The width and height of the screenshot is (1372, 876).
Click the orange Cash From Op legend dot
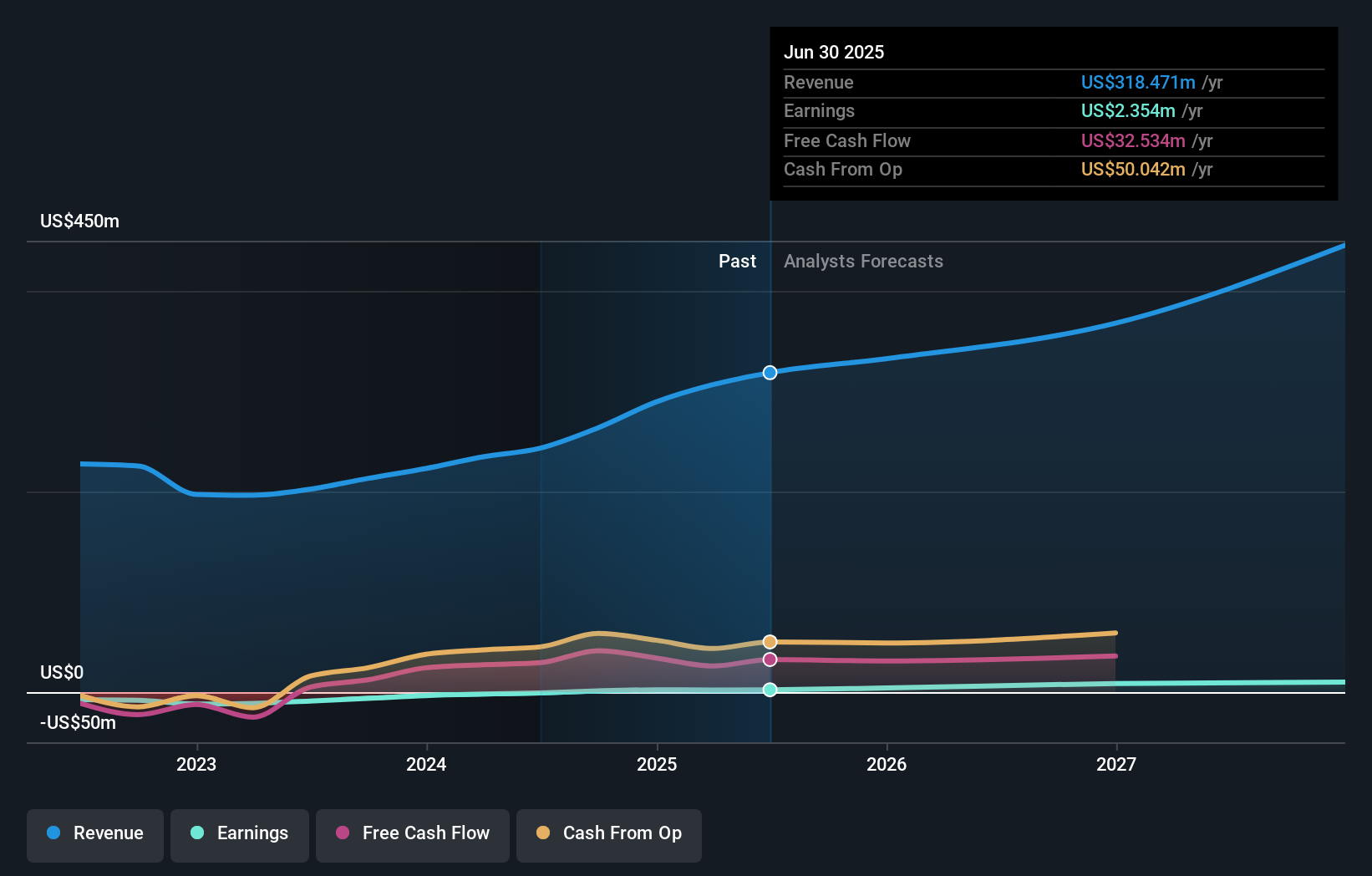pos(543,833)
